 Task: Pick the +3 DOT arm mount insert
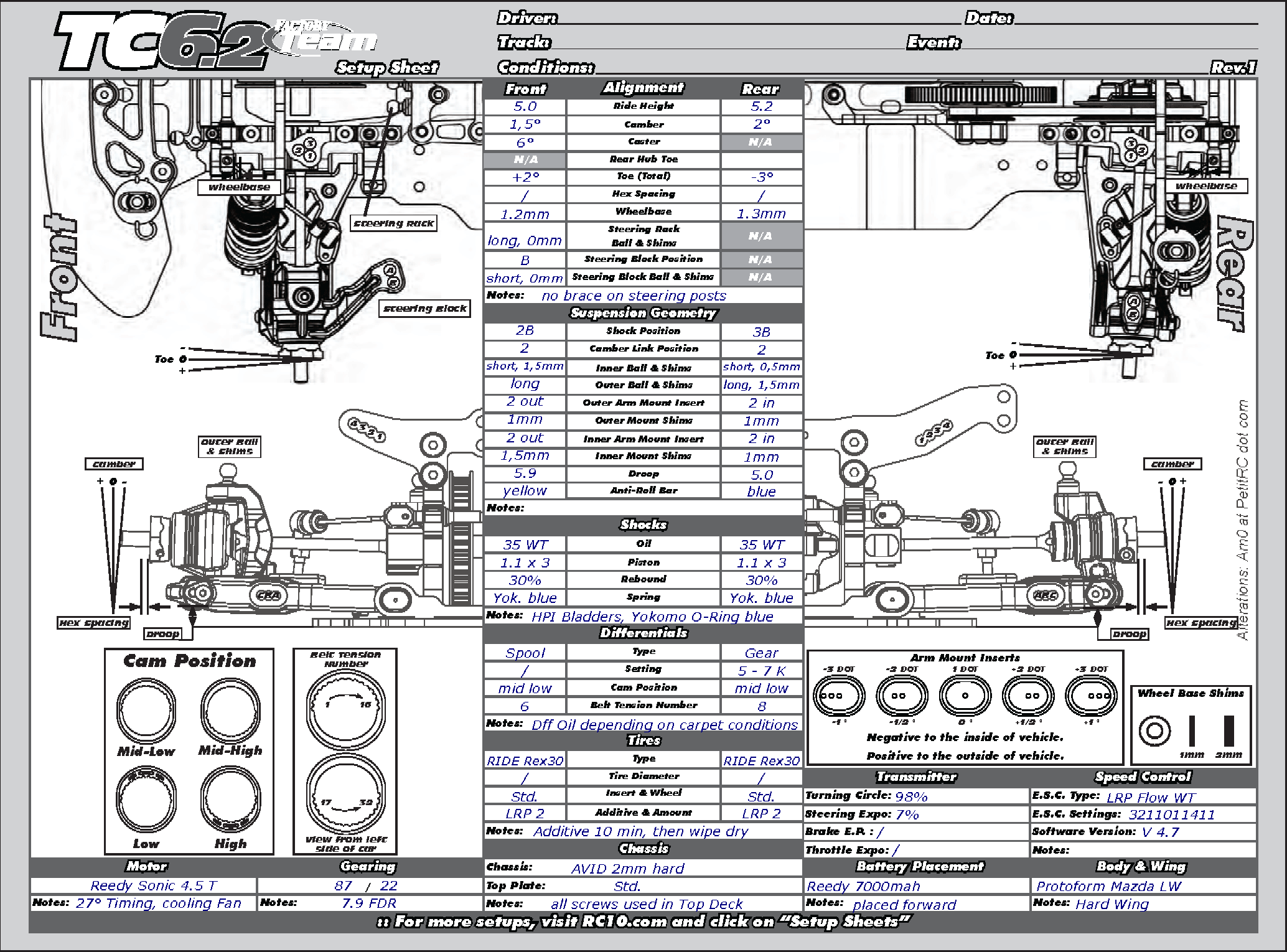[x=1091, y=696]
